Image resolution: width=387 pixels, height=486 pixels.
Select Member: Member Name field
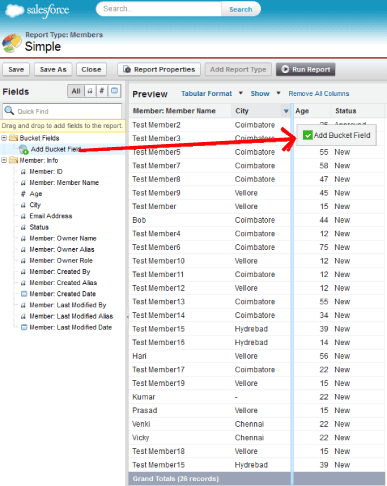64,183
